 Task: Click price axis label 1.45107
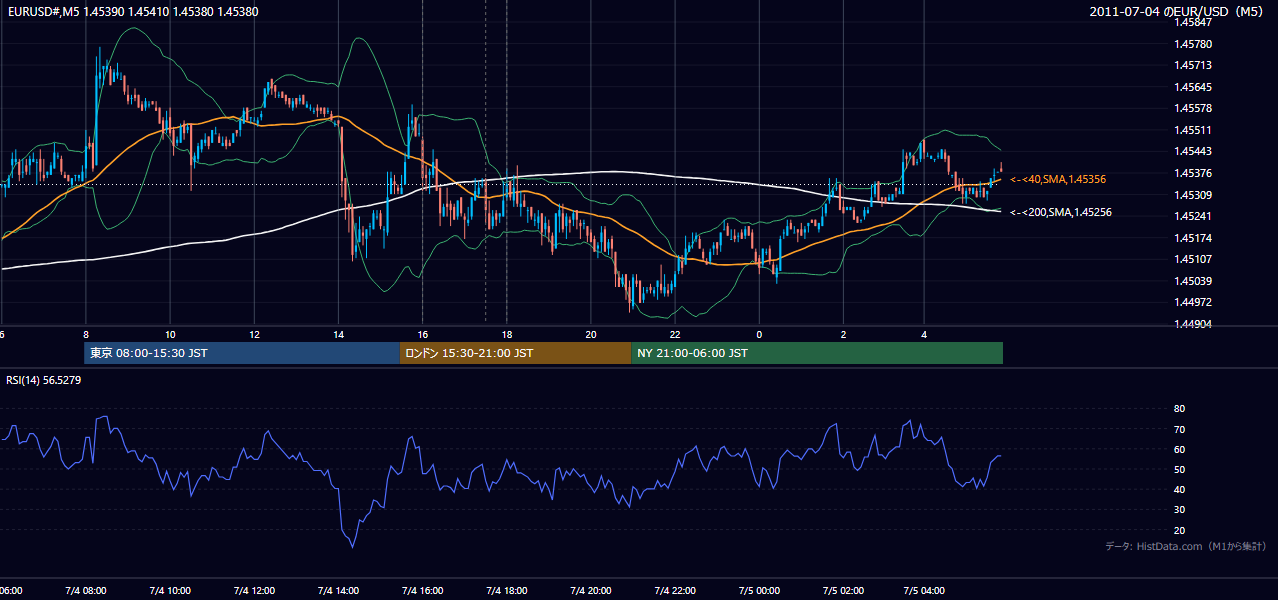click(x=1192, y=259)
